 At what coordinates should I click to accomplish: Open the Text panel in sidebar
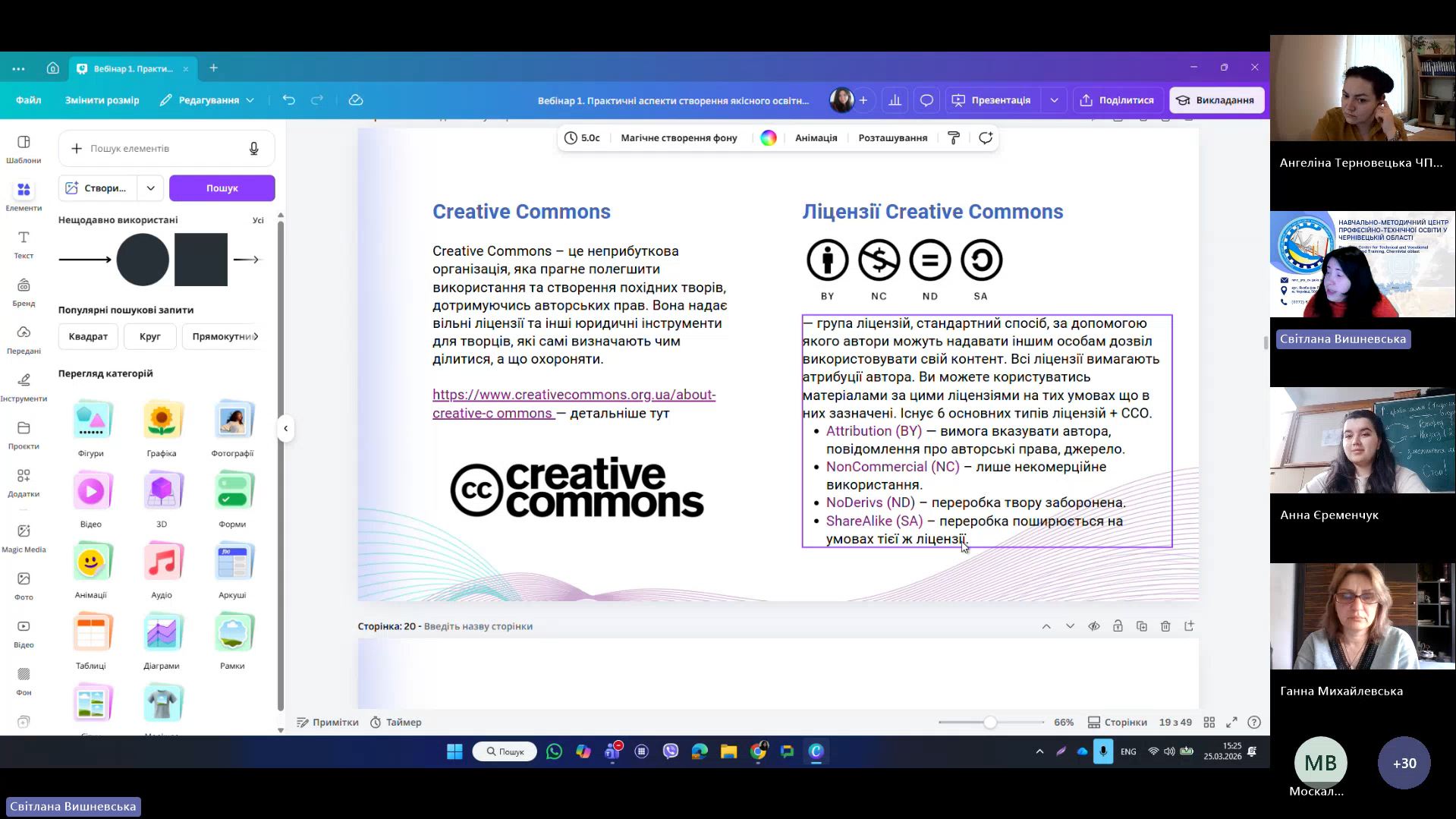(24, 244)
